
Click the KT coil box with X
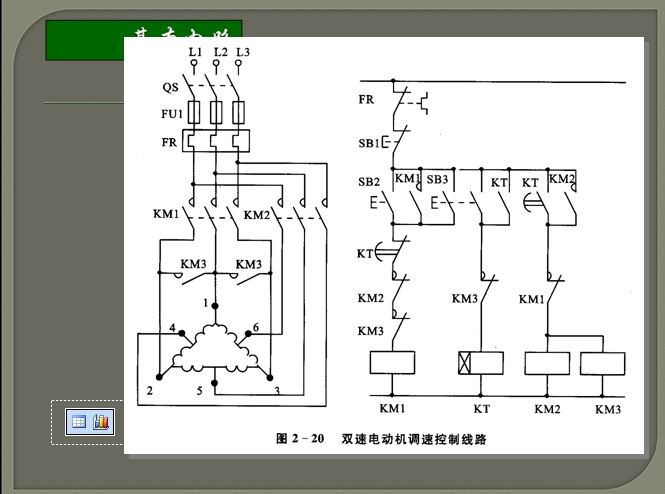point(478,363)
